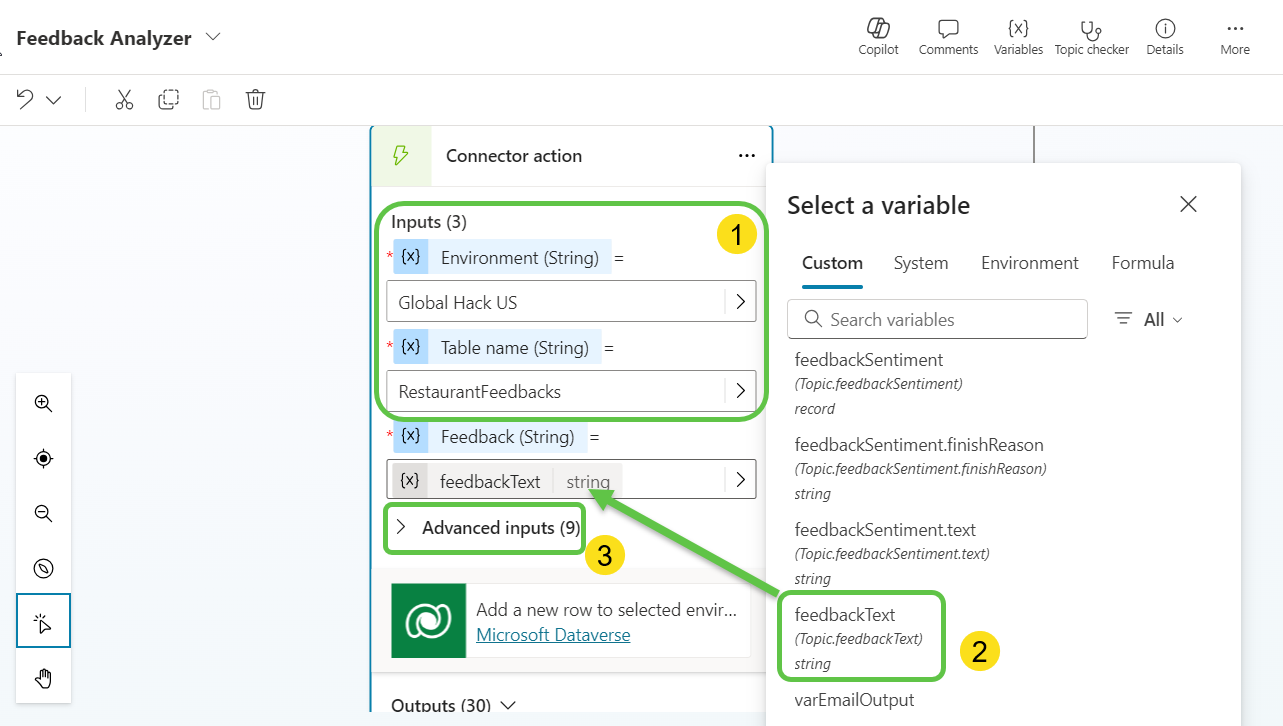The image size is (1283, 726).
Task: Close the Select a variable panel
Action: [1188, 205]
